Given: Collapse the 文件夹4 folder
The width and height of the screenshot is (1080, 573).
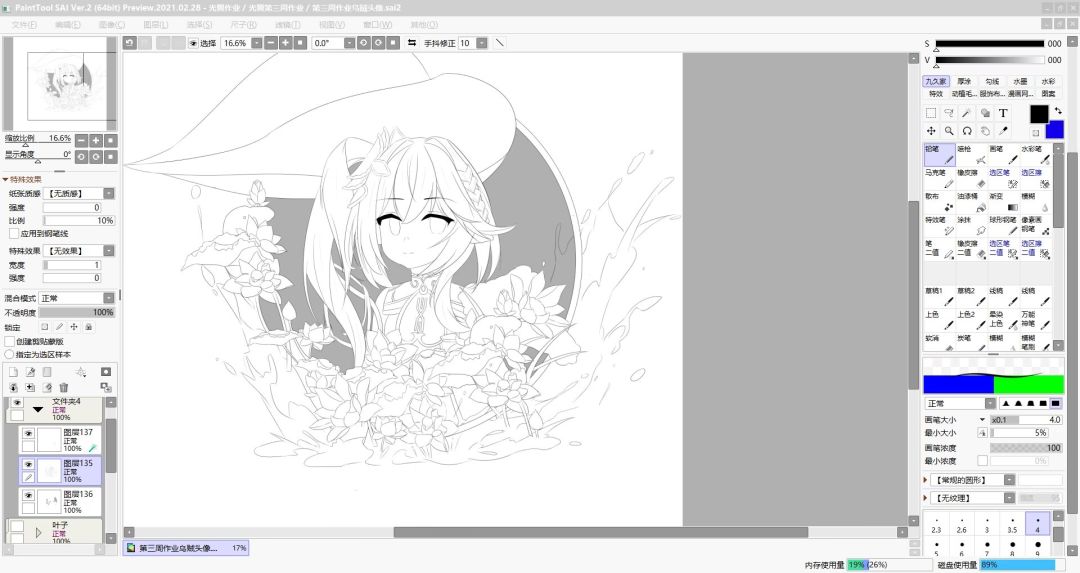Looking at the screenshot, I should tap(39, 409).
